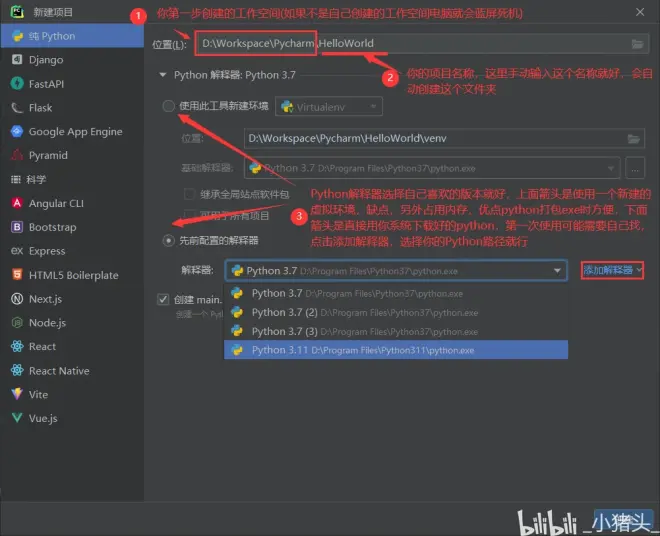Select the HTML5 Boilerplate icon
Image resolution: width=660 pixels, height=536 pixels.
tap(18, 275)
